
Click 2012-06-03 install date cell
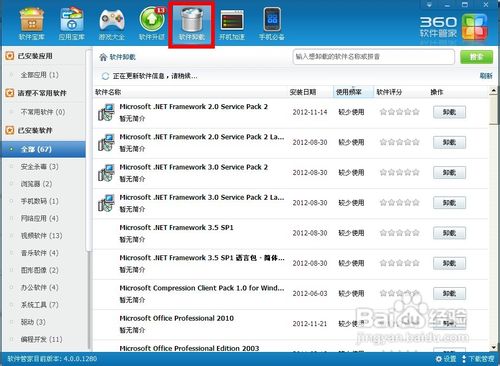click(310, 294)
